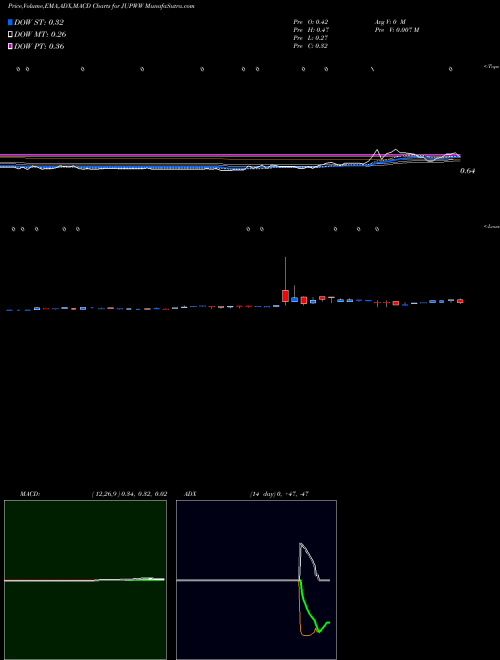Click the chart title for JUPWW
The image size is (500, 660).
pos(101,6)
